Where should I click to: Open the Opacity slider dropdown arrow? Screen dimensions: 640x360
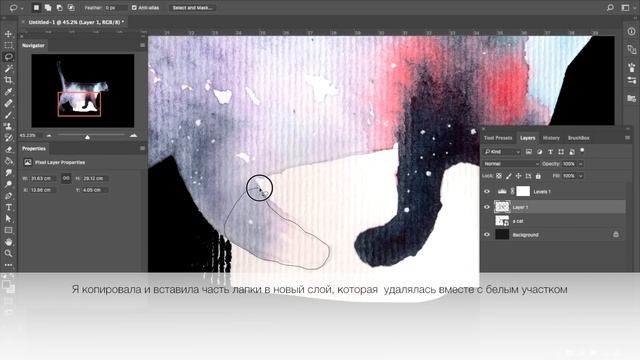tap(580, 164)
